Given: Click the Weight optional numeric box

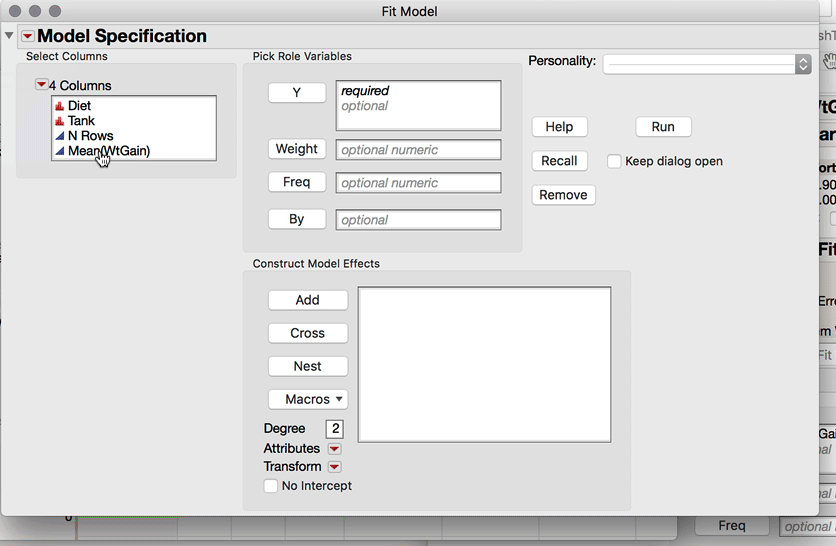Looking at the screenshot, I should [419, 150].
